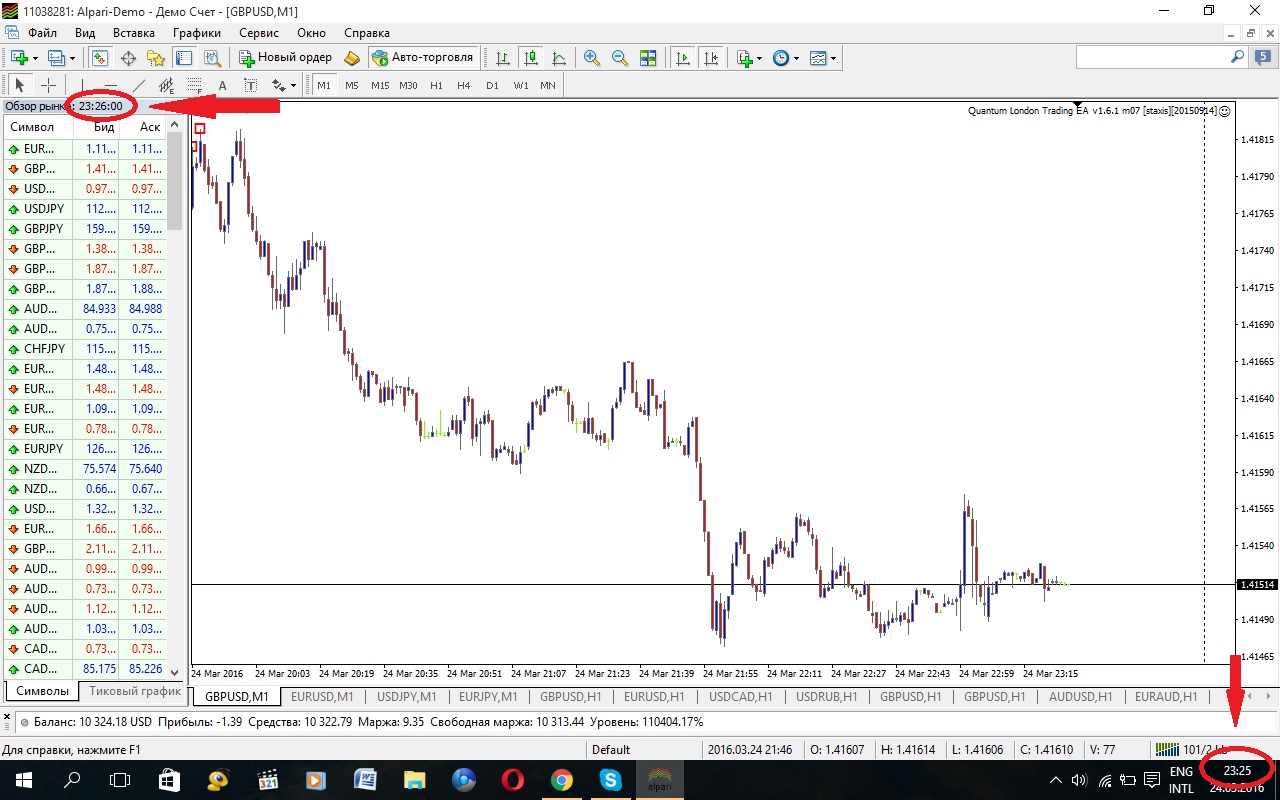
Task: Select the CHFJPY row in Market Watch
Action: pyautogui.click(x=84, y=349)
